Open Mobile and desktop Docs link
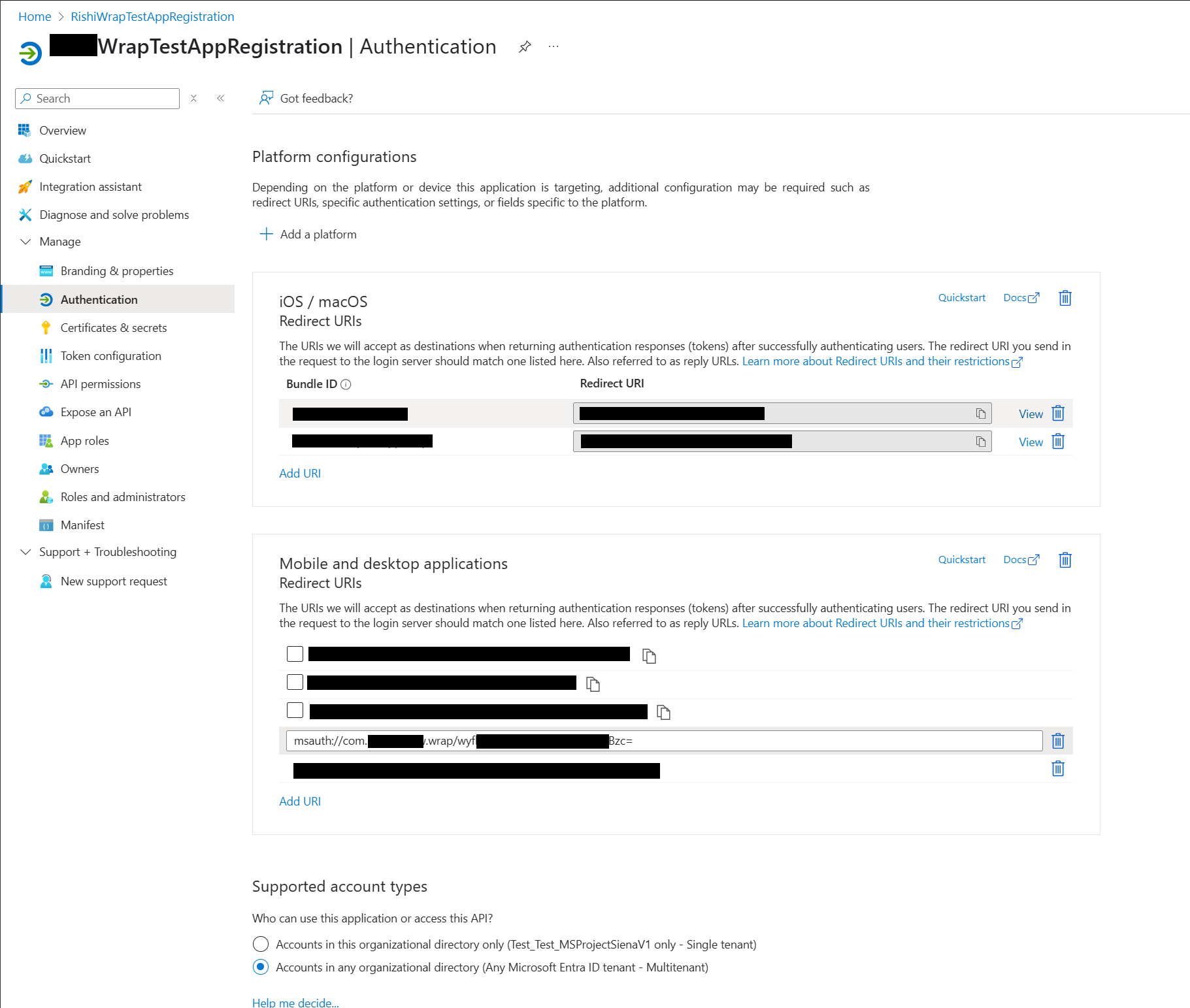The height and width of the screenshot is (1008, 1190). (x=1021, y=559)
